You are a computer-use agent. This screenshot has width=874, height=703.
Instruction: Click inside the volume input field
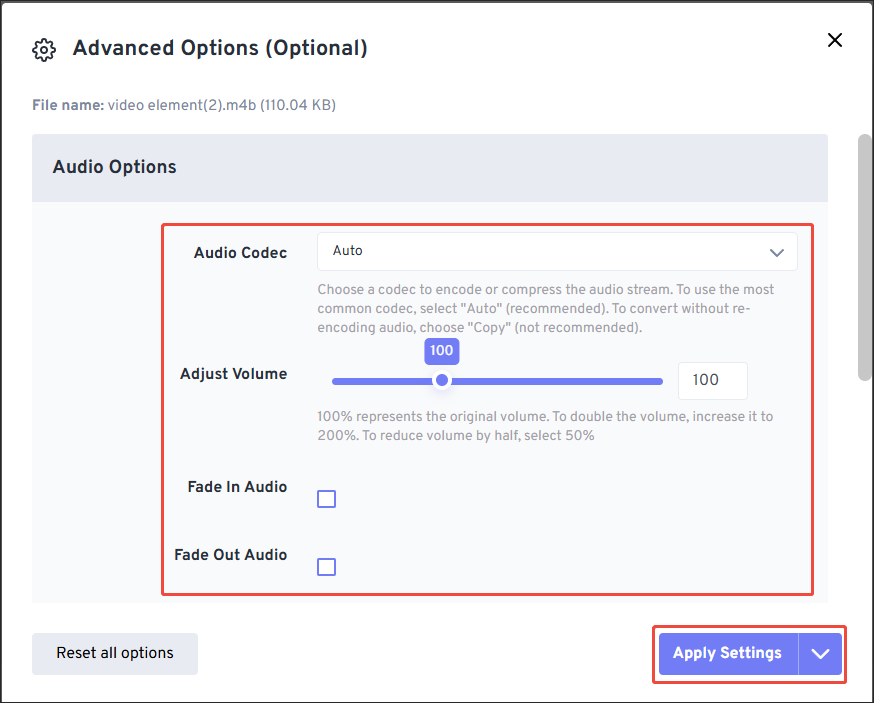712,380
